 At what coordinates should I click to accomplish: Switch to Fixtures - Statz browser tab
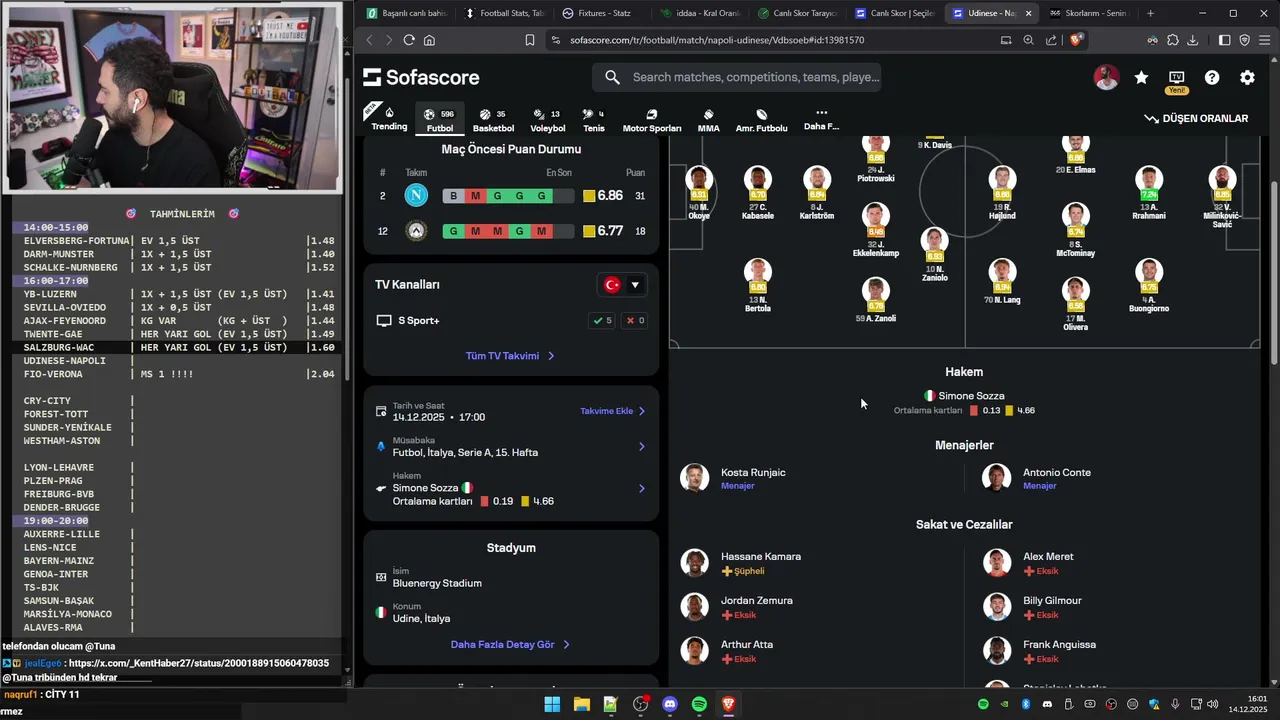tap(602, 13)
